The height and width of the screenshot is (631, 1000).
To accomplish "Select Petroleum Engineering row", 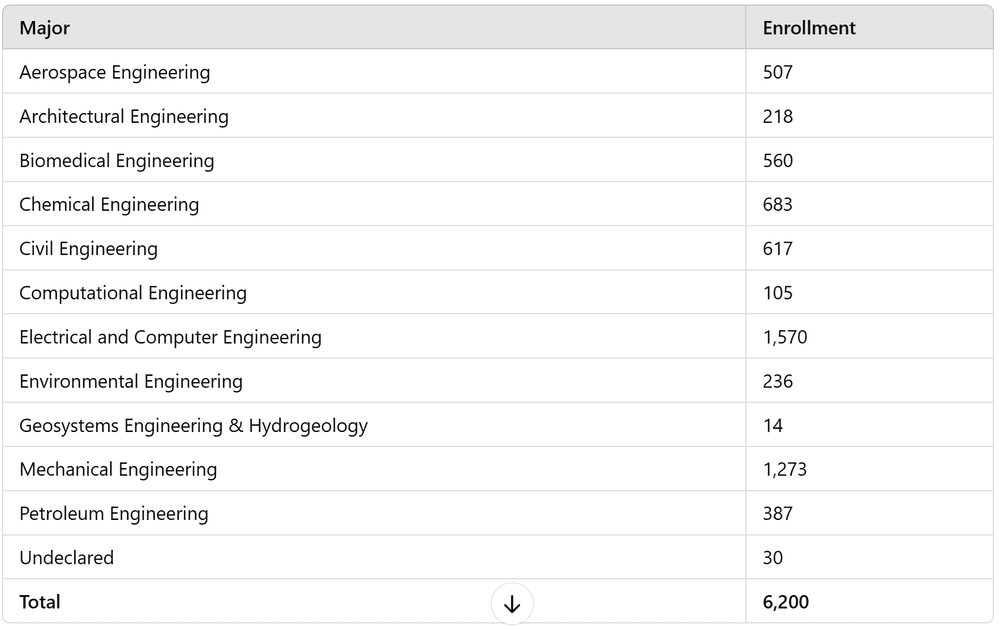I will pyautogui.click(x=497, y=514).
